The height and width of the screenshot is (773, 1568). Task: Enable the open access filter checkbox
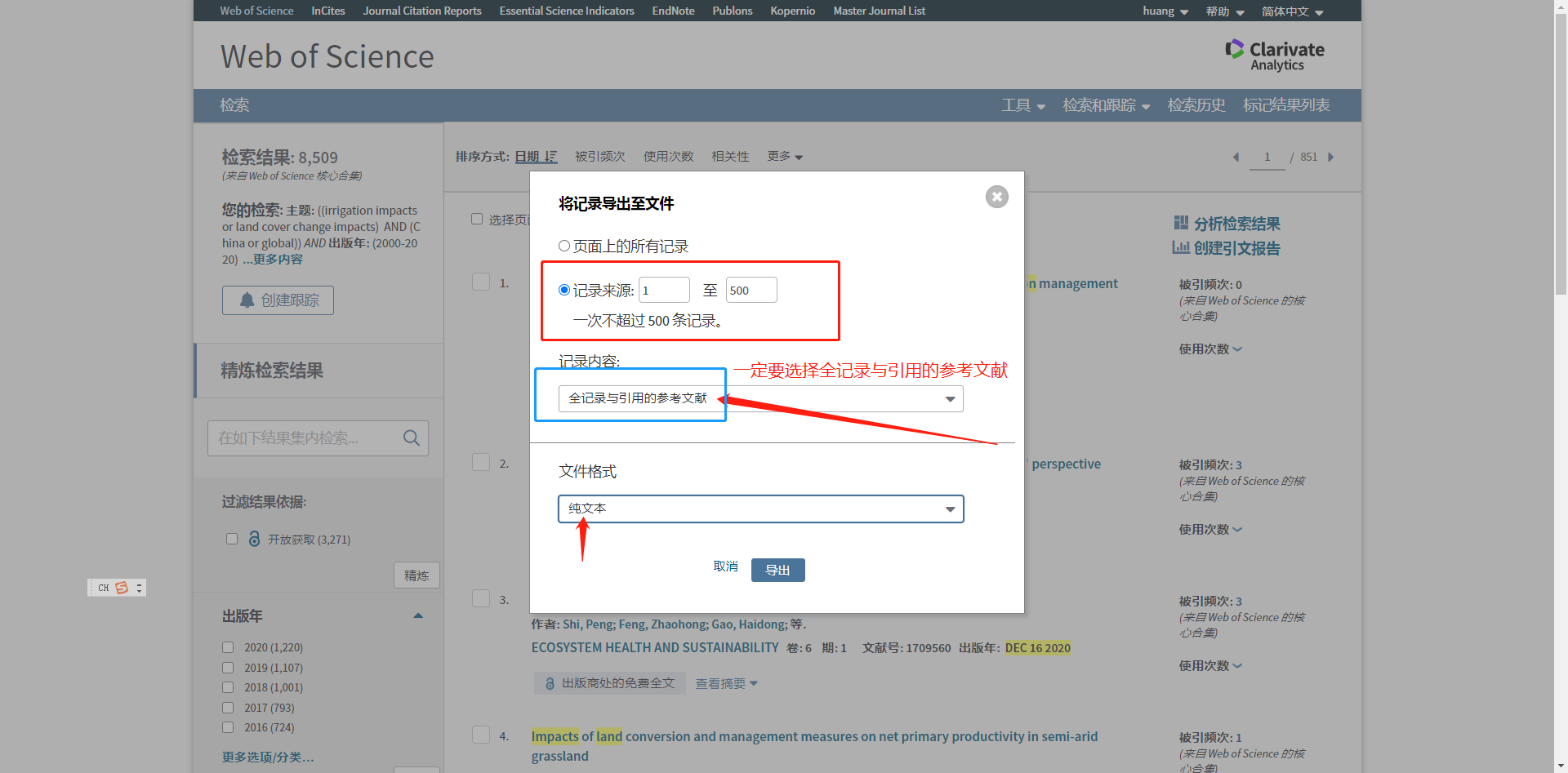pos(232,539)
